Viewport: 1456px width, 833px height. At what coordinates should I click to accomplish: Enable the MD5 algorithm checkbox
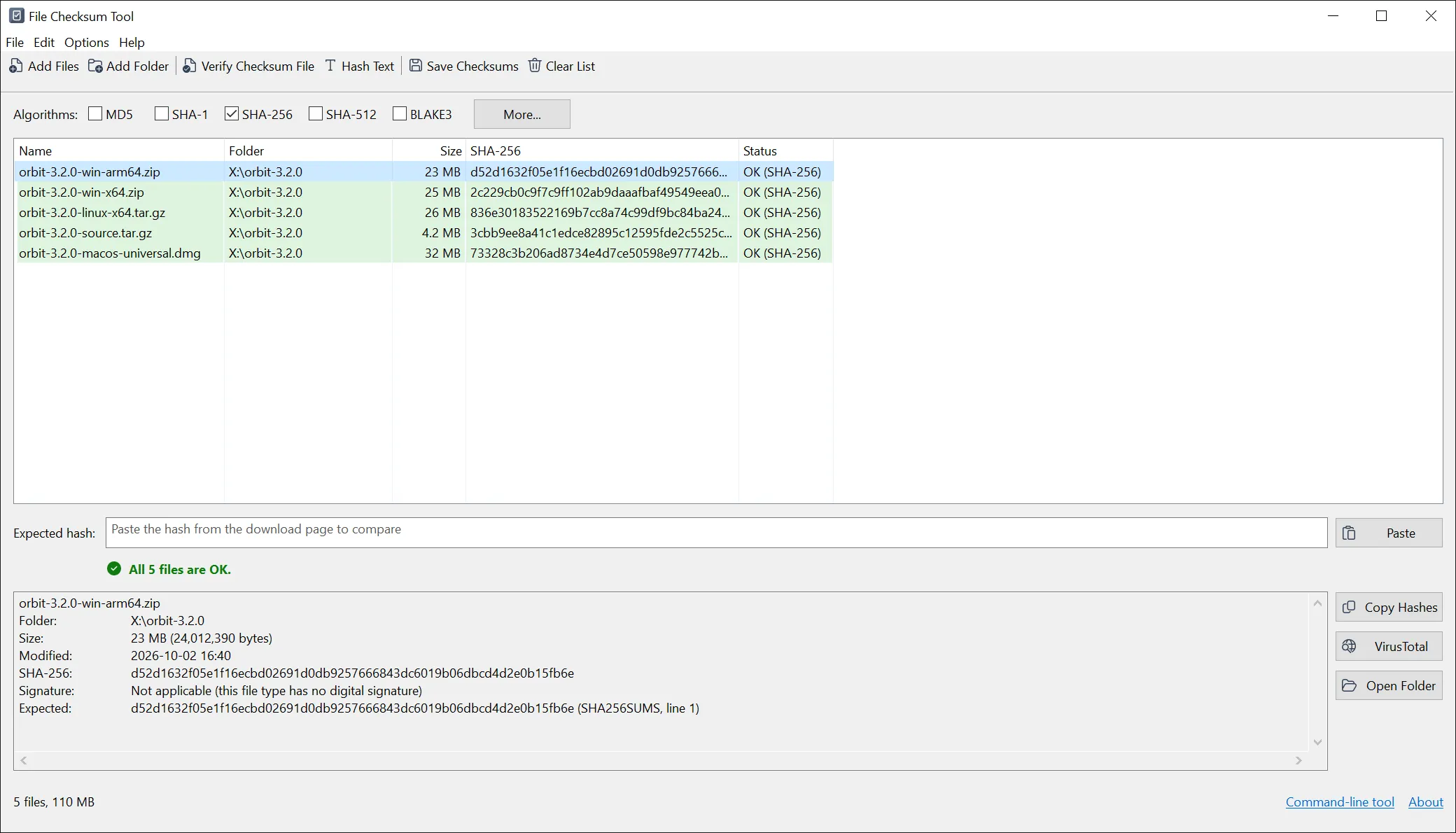point(95,113)
